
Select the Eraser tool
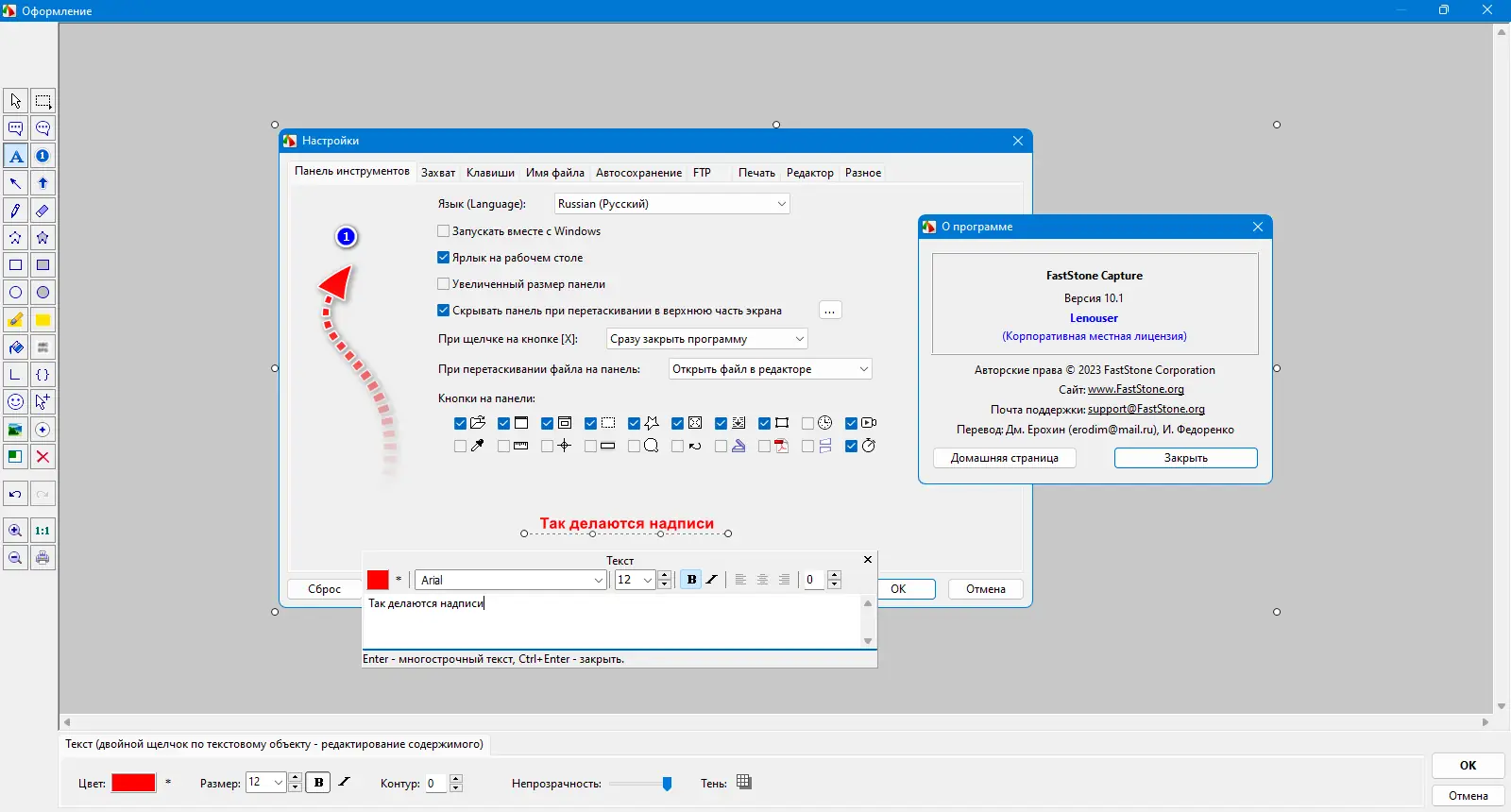(42, 211)
